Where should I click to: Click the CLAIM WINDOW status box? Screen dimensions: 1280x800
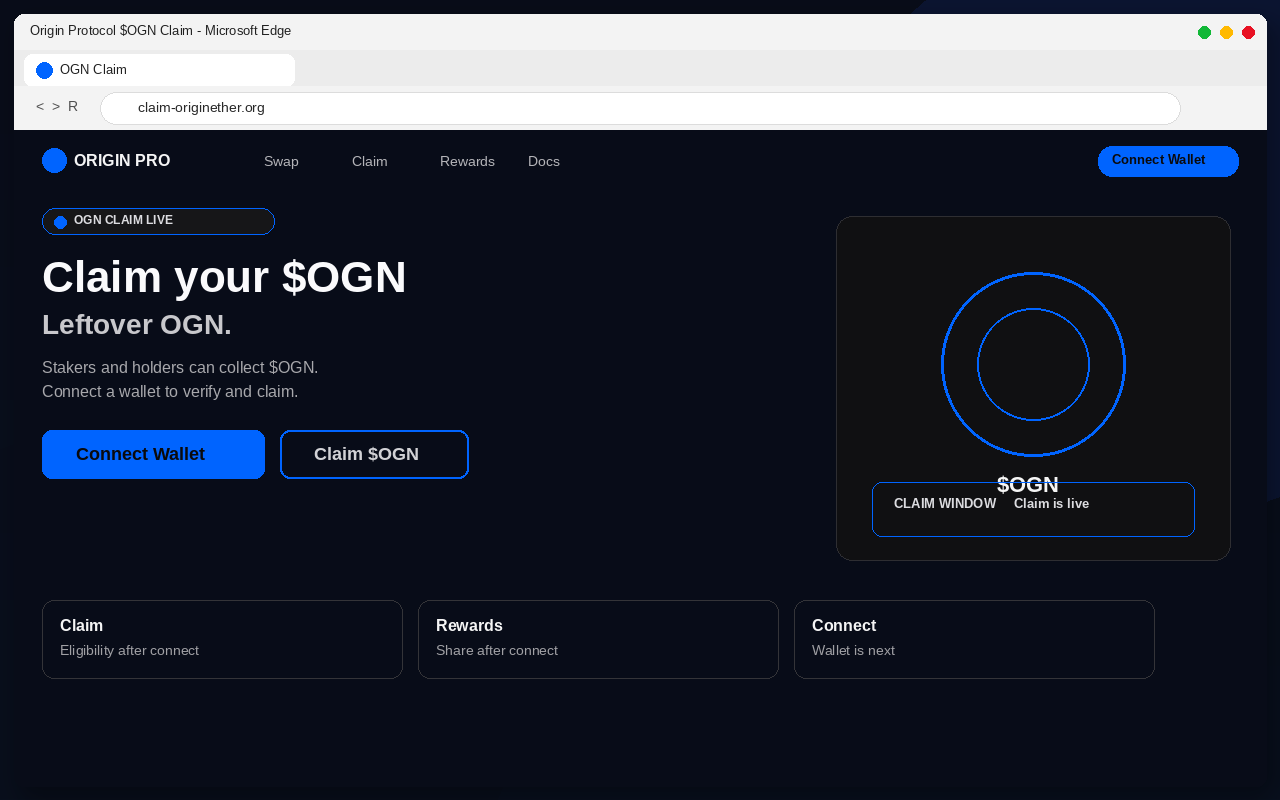[x=1033, y=509]
